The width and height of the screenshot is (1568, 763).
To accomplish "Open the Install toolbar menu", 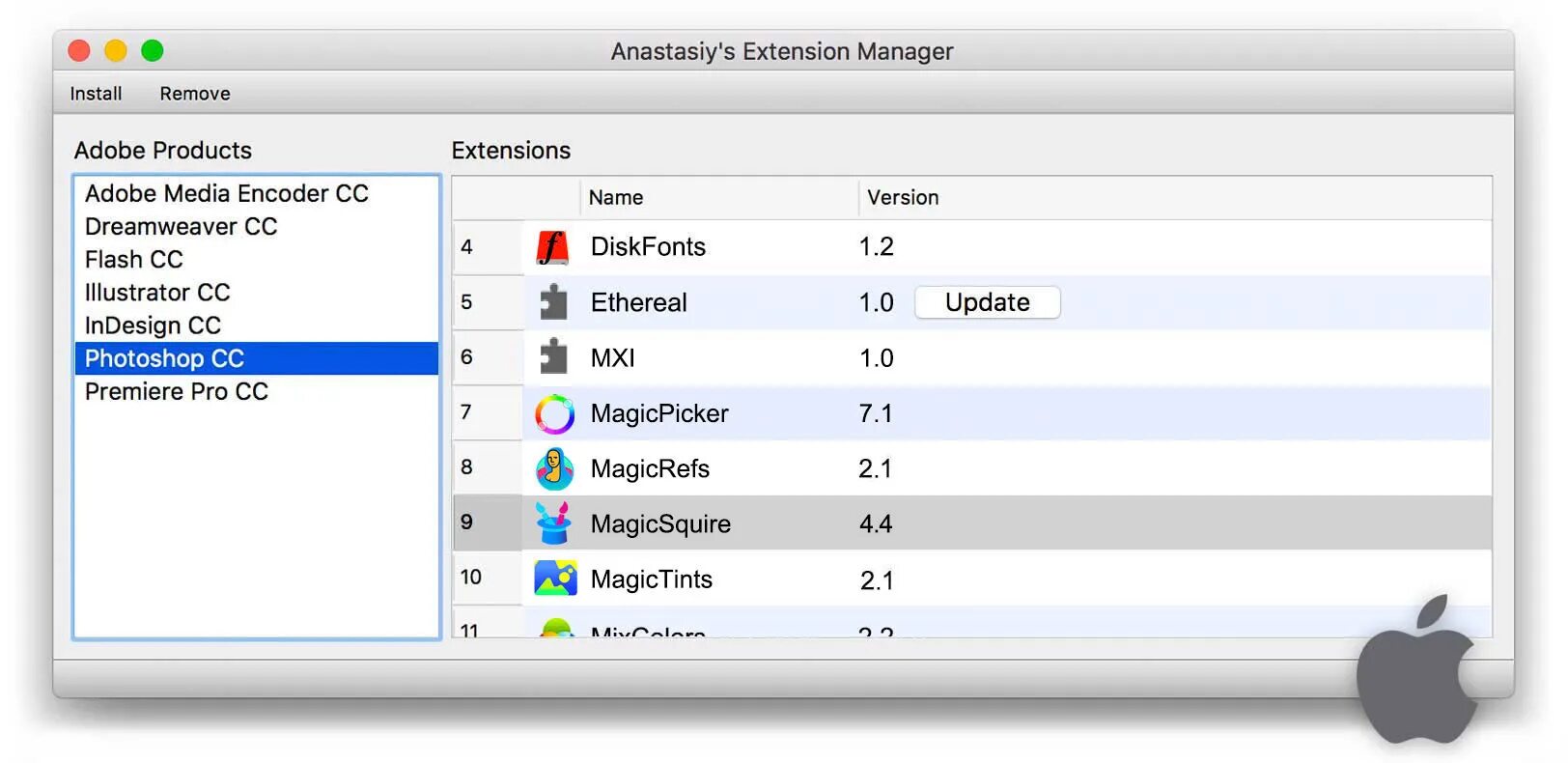I will (x=96, y=94).
